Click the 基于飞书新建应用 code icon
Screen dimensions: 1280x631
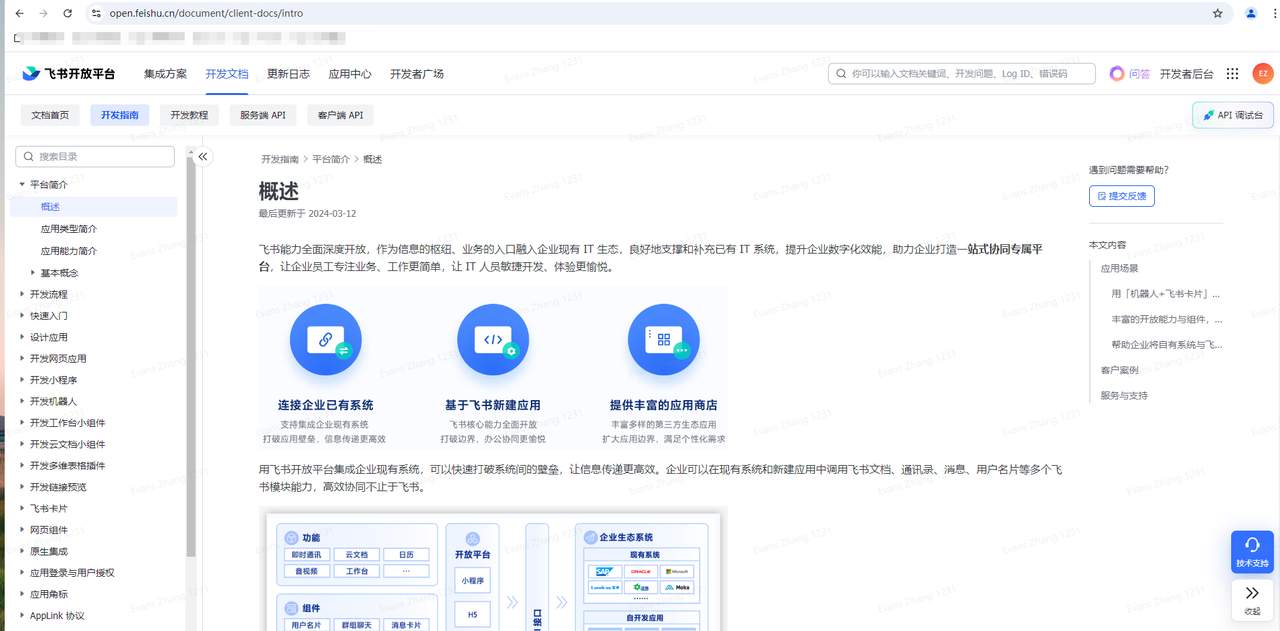(493, 340)
